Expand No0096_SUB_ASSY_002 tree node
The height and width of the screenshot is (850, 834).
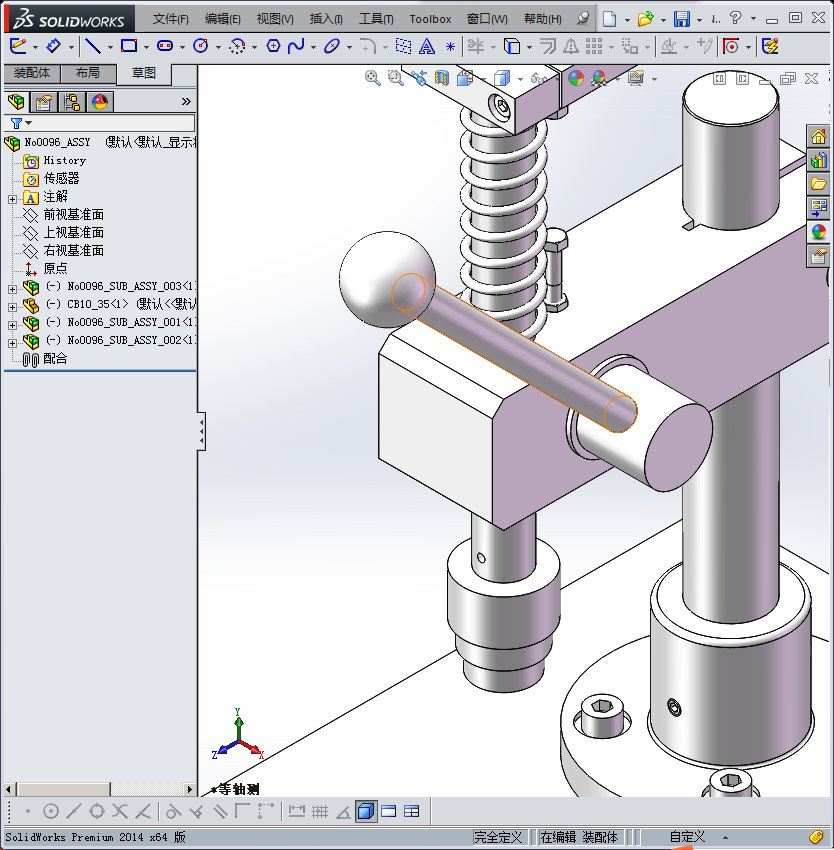12,343
